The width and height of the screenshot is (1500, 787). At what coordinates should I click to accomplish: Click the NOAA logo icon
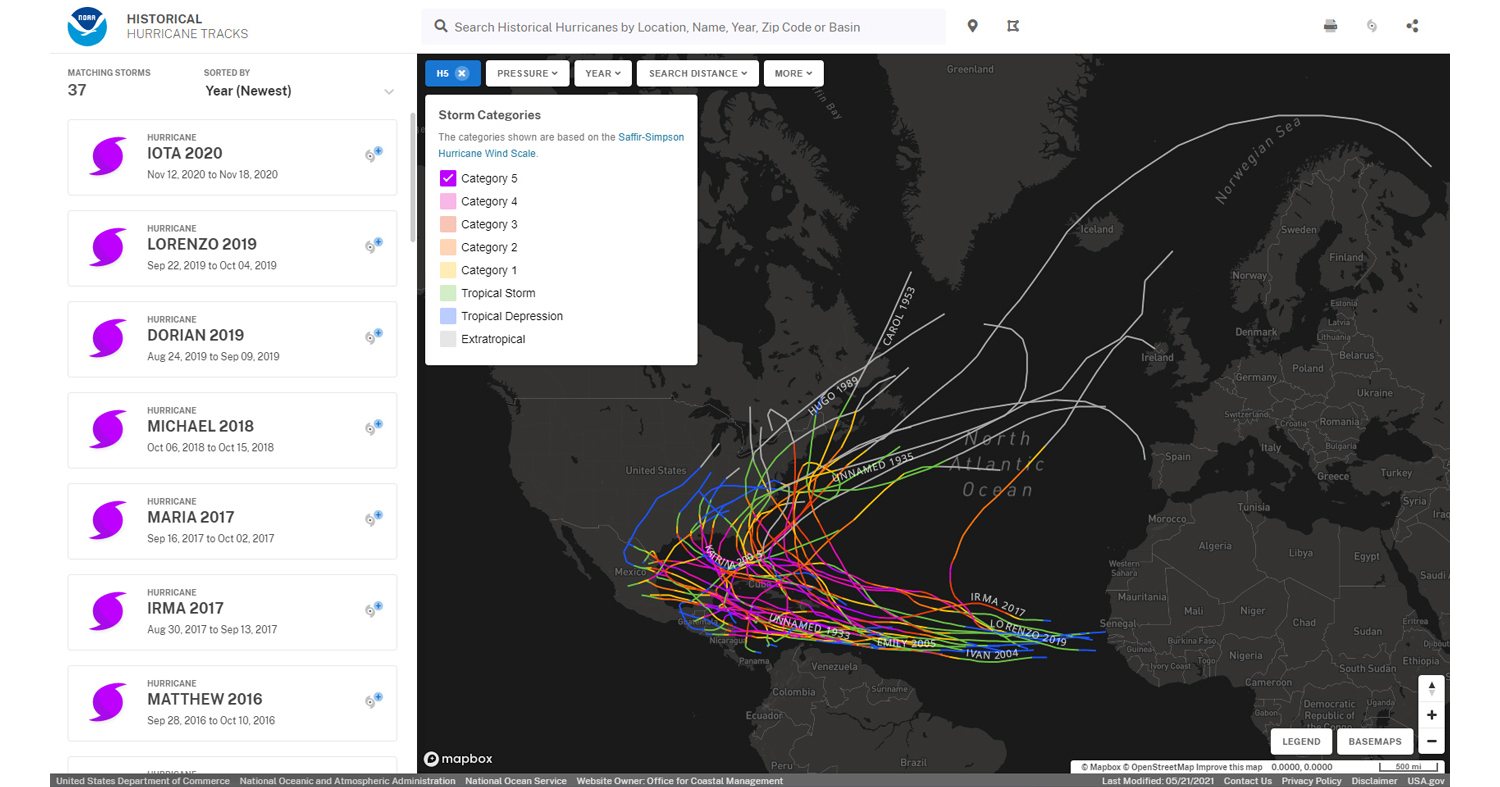pos(87,27)
